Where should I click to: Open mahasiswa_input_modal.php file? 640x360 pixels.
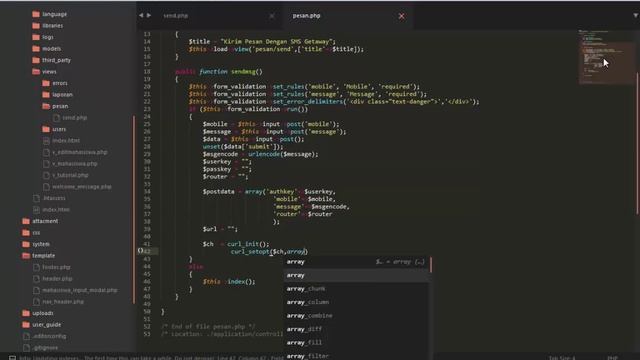(x=80, y=290)
